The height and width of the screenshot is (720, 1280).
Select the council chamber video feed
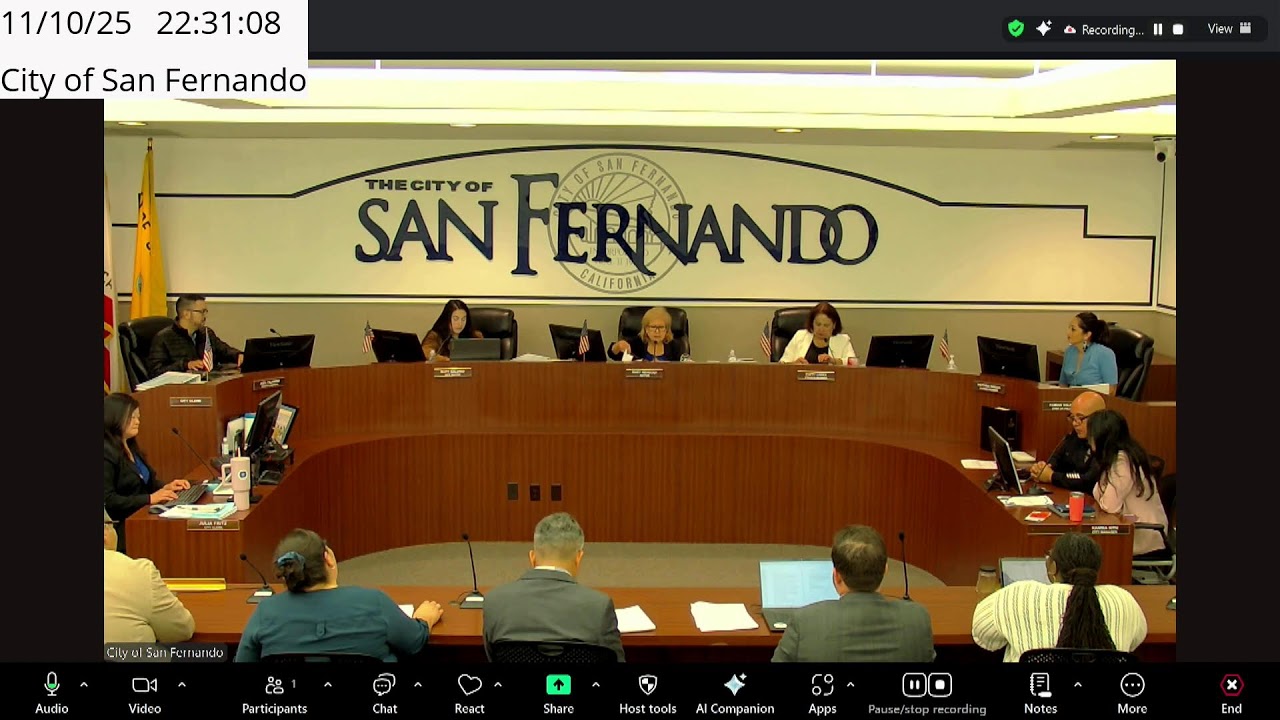640,360
